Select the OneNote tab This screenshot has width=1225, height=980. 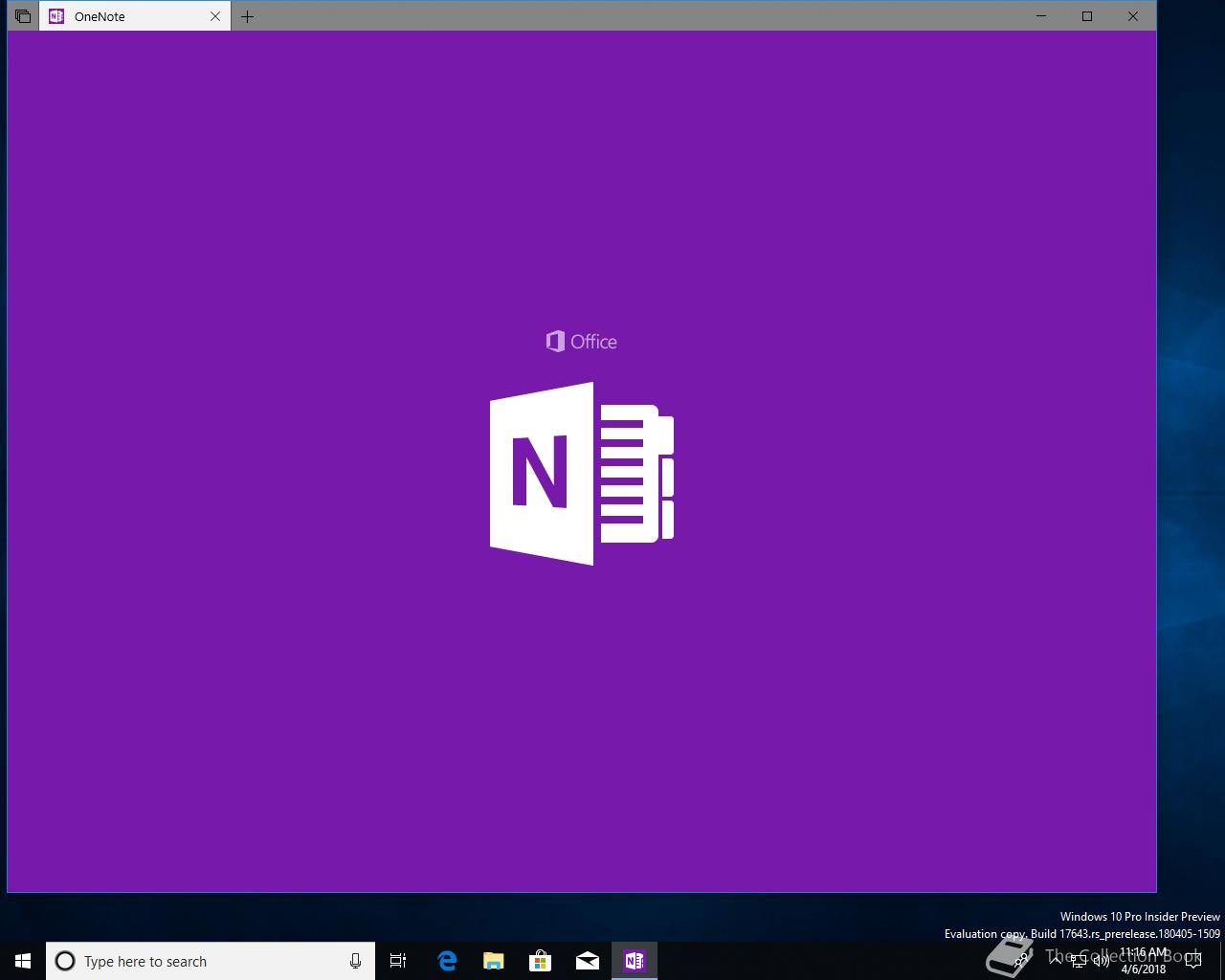[x=135, y=16]
